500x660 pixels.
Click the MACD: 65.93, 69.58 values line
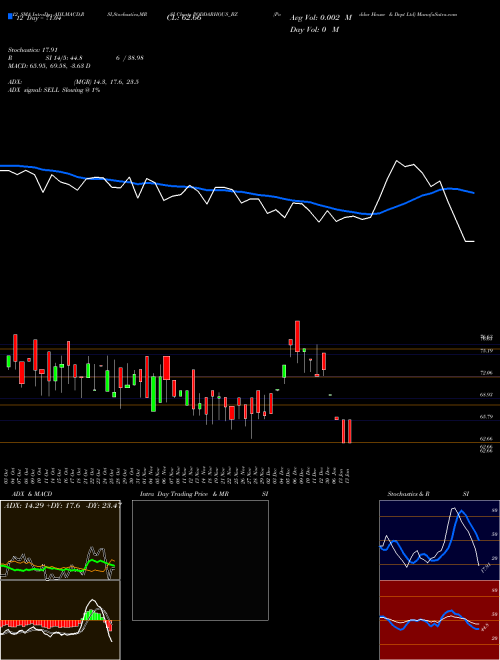point(49,66)
